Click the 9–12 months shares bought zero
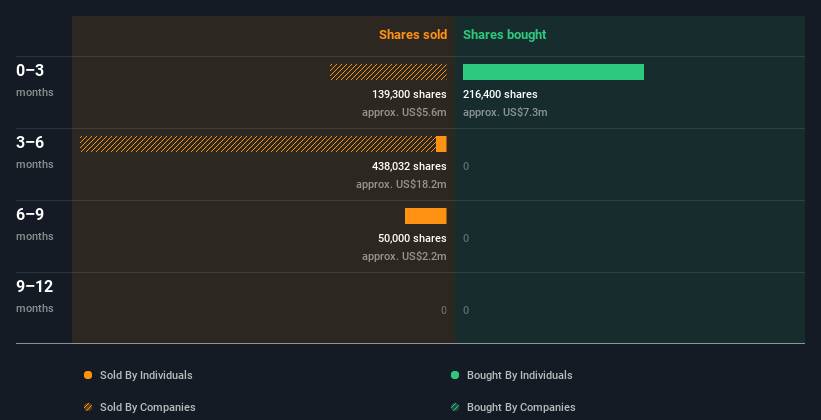821x420 pixels. 466,310
